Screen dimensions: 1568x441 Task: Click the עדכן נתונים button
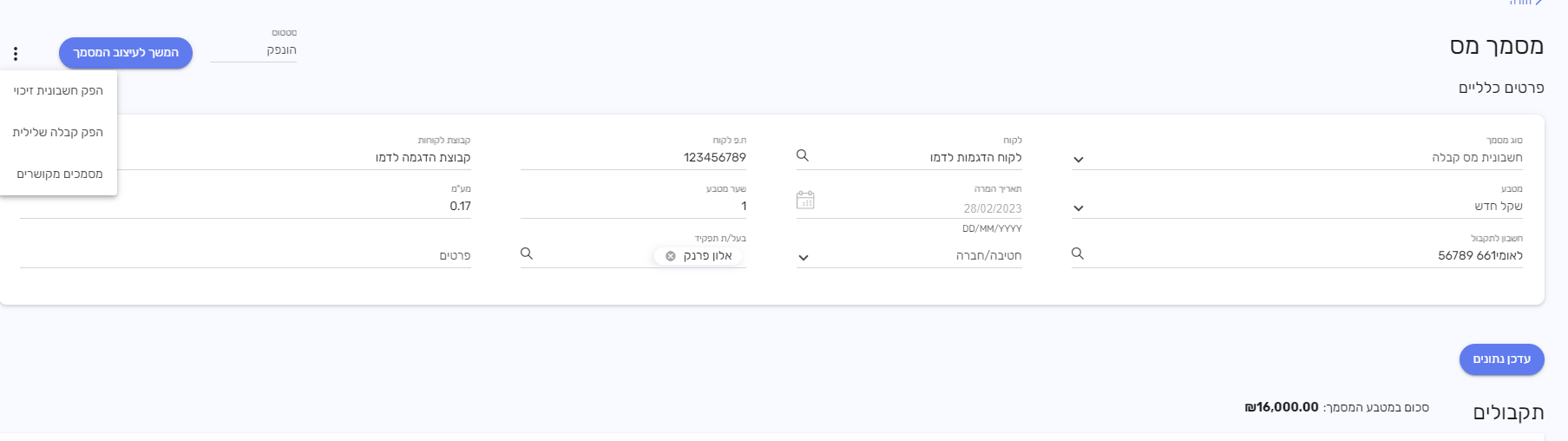(1501, 359)
